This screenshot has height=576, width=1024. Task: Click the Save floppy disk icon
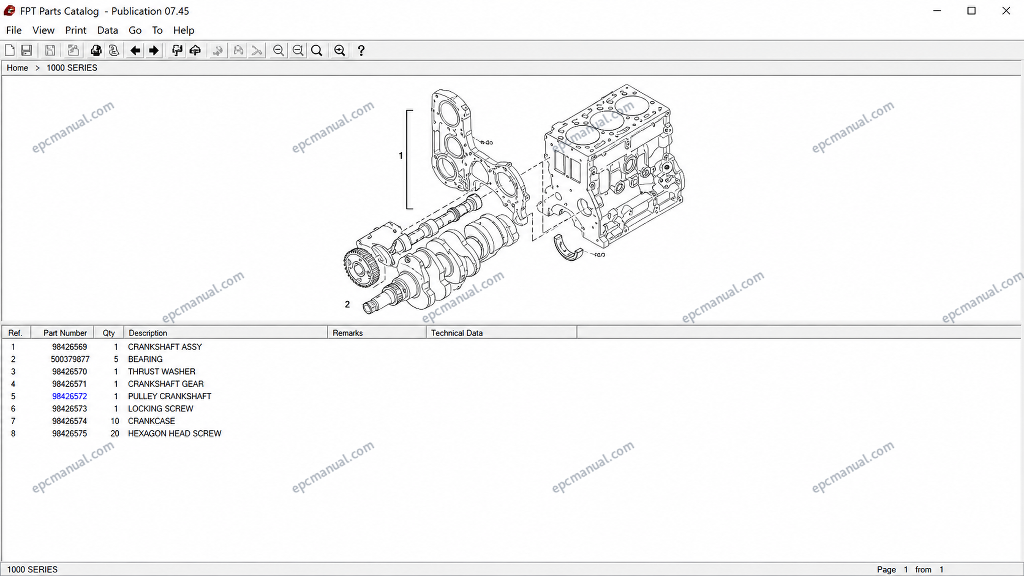tap(27, 50)
